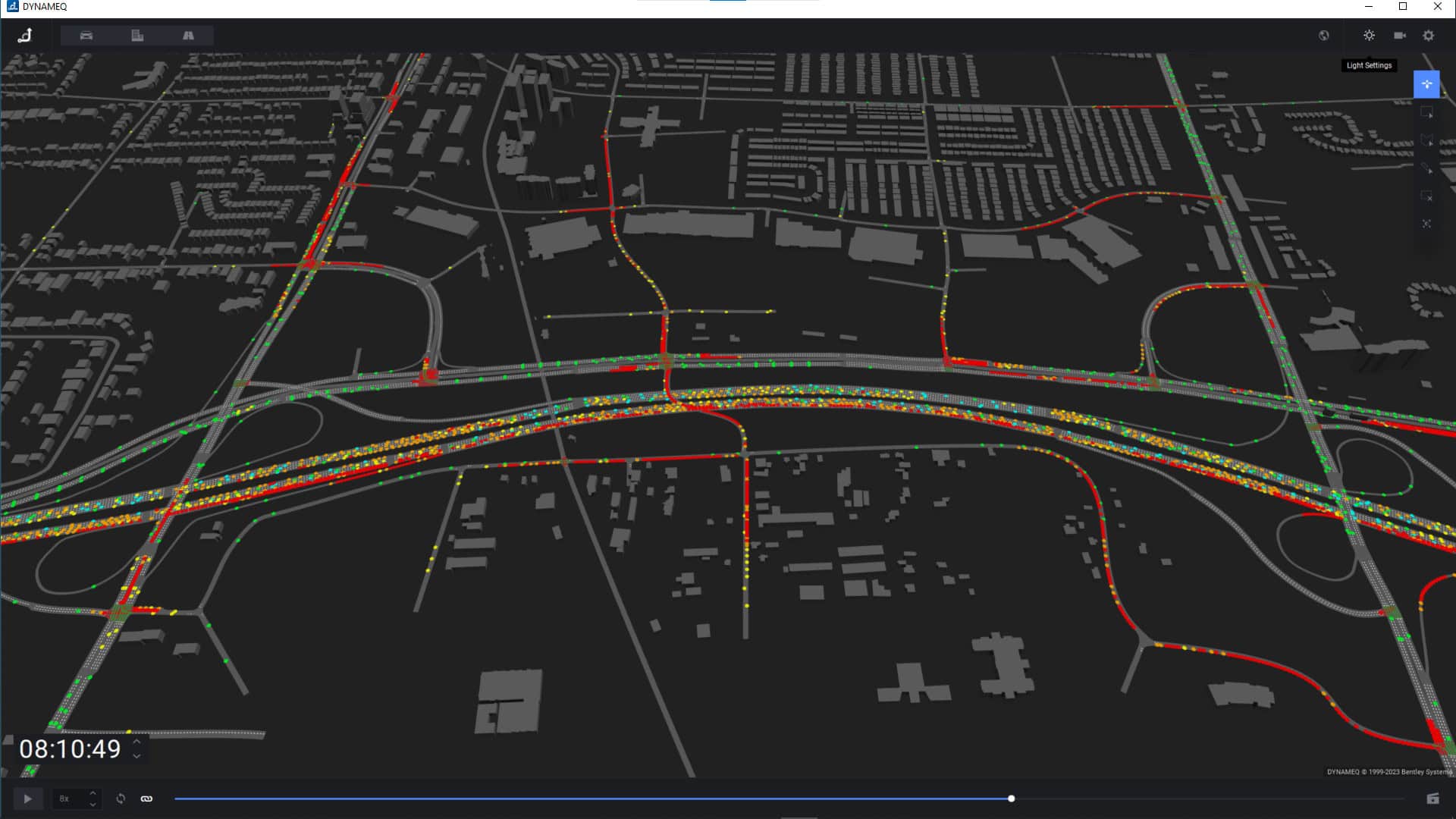Viewport: 1456px width, 819px height.
Task: Click the Dynameq logo icon at top left
Action: [25, 36]
